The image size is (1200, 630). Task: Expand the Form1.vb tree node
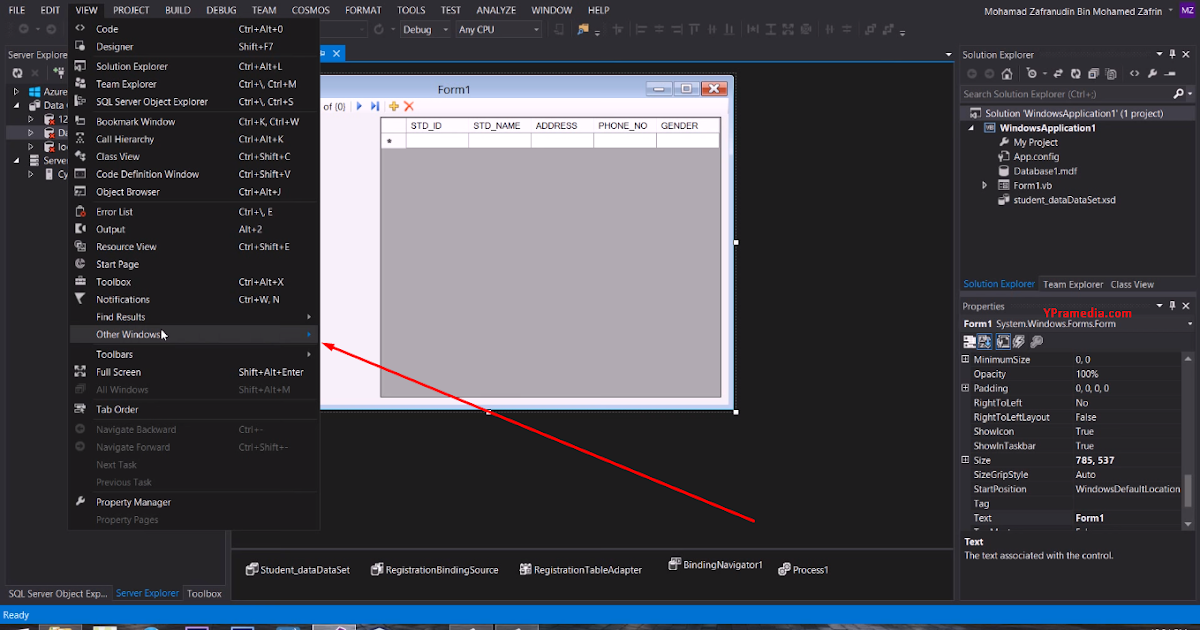pyautogui.click(x=984, y=185)
